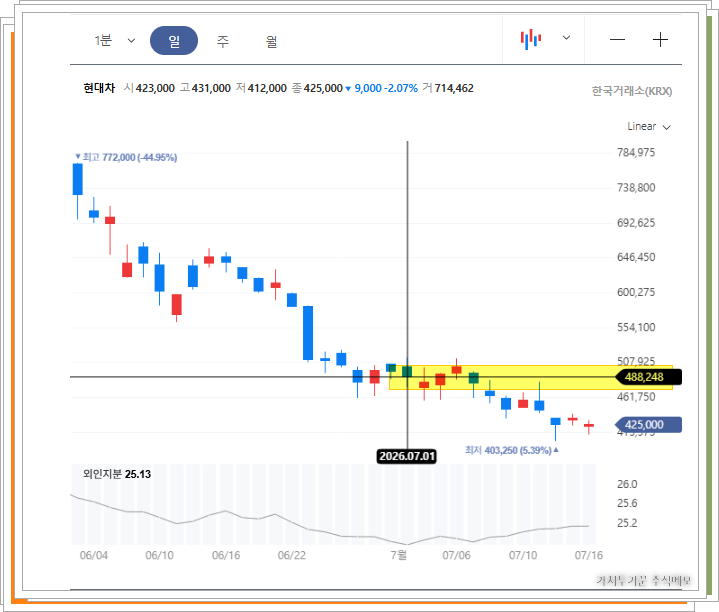
Task: Click the 외인지분 25.13 indicator label
Action: tap(117, 474)
